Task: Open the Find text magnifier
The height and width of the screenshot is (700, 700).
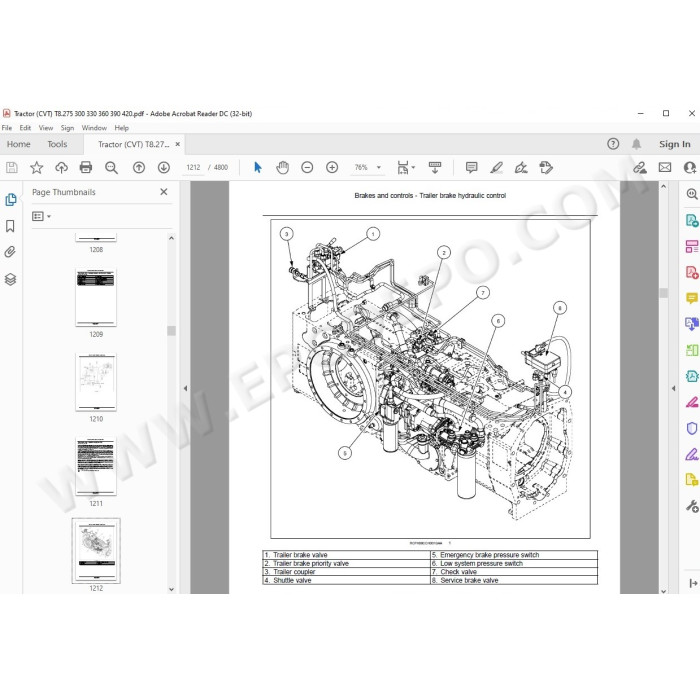Action: (x=111, y=167)
